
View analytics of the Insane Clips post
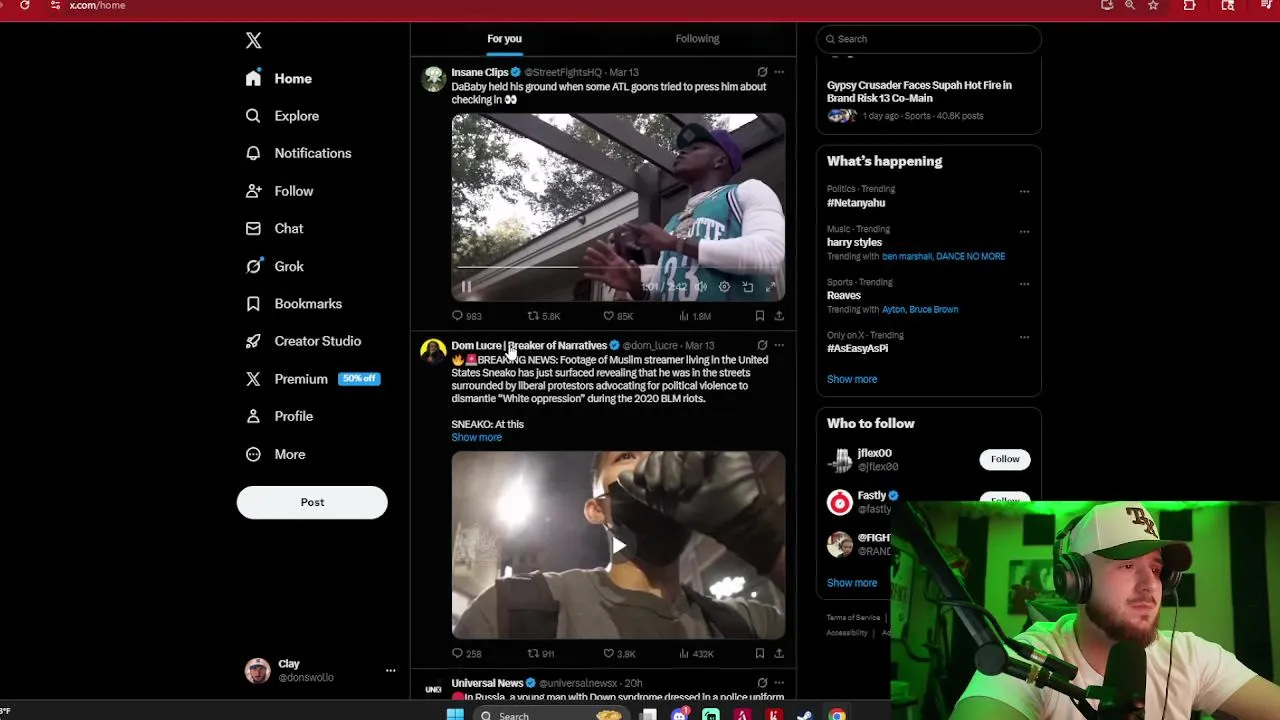pyautogui.click(x=694, y=316)
